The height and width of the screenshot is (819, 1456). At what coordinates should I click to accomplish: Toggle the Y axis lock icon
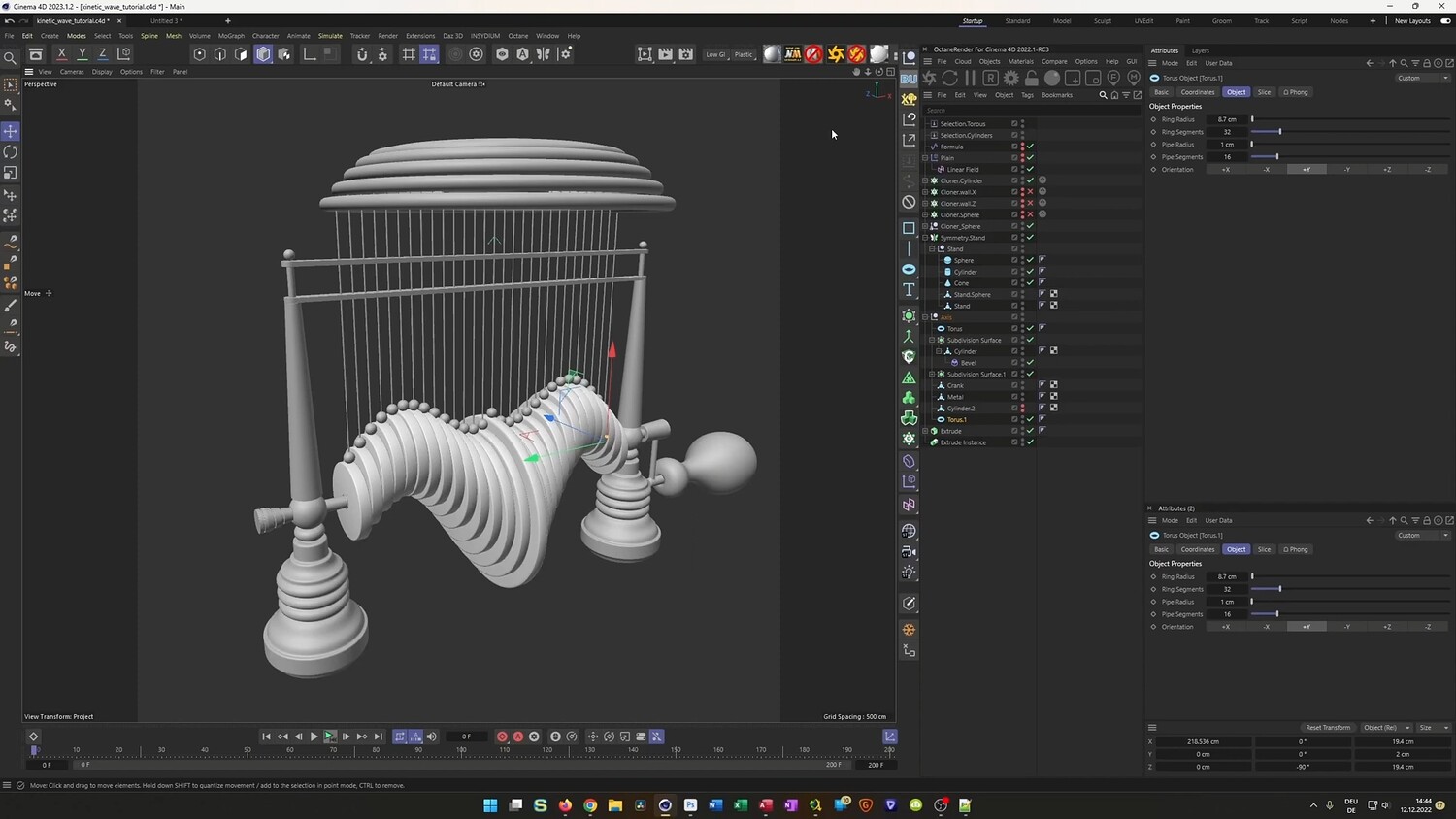coord(83,54)
